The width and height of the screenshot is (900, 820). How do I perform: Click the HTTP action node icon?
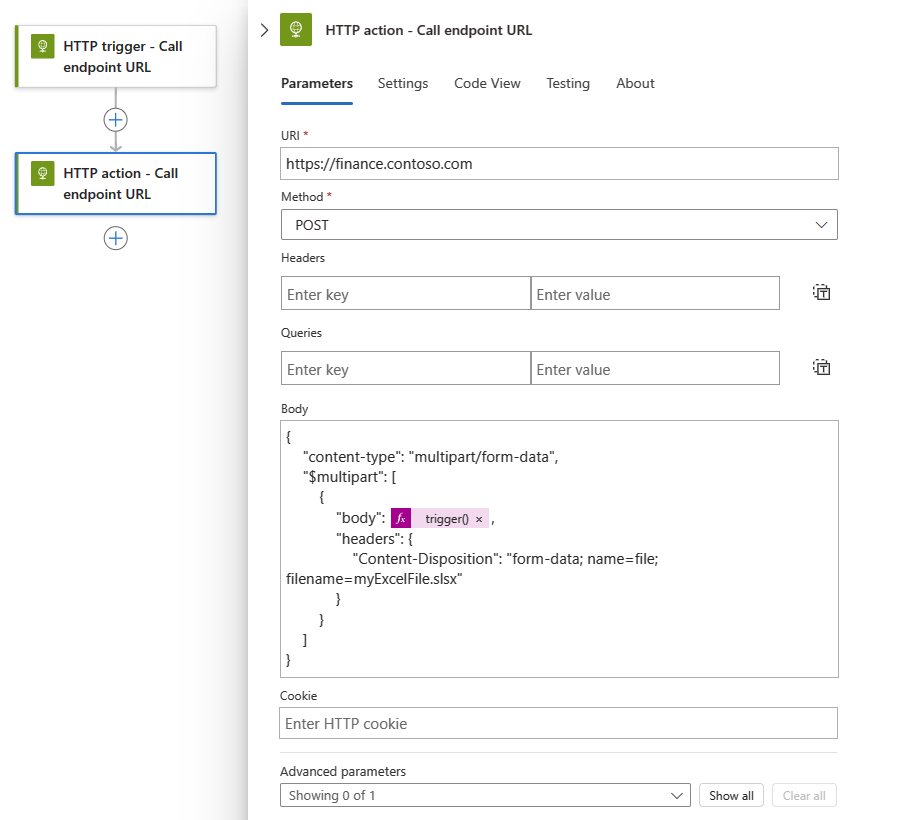pos(43,174)
